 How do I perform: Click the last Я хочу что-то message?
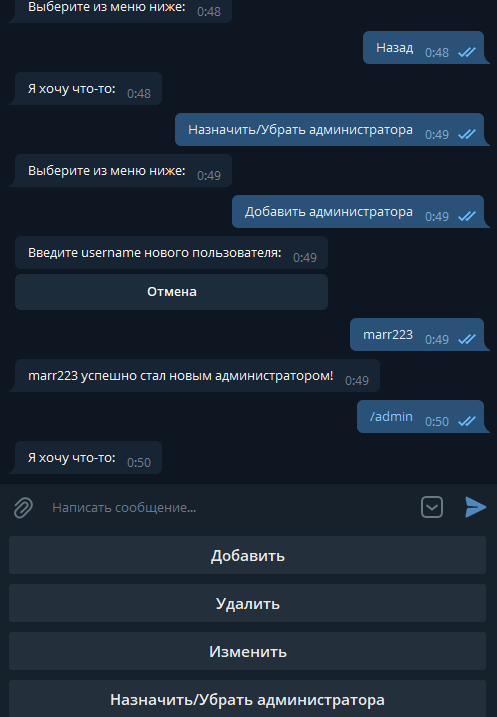pos(88,457)
